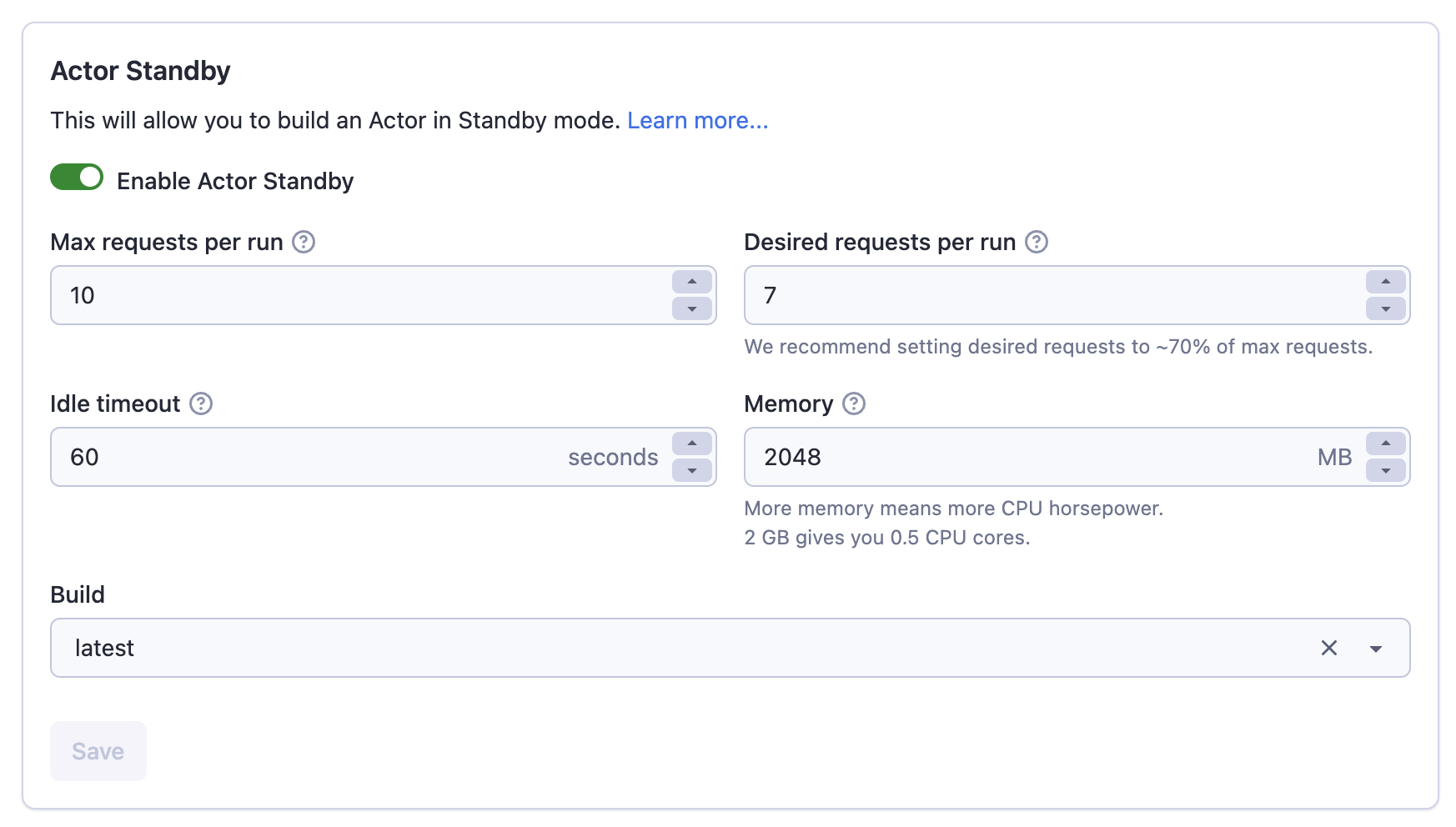Screen dimensions: 1456x827
Task: Open the Learn more link
Action: click(x=697, y=121)
